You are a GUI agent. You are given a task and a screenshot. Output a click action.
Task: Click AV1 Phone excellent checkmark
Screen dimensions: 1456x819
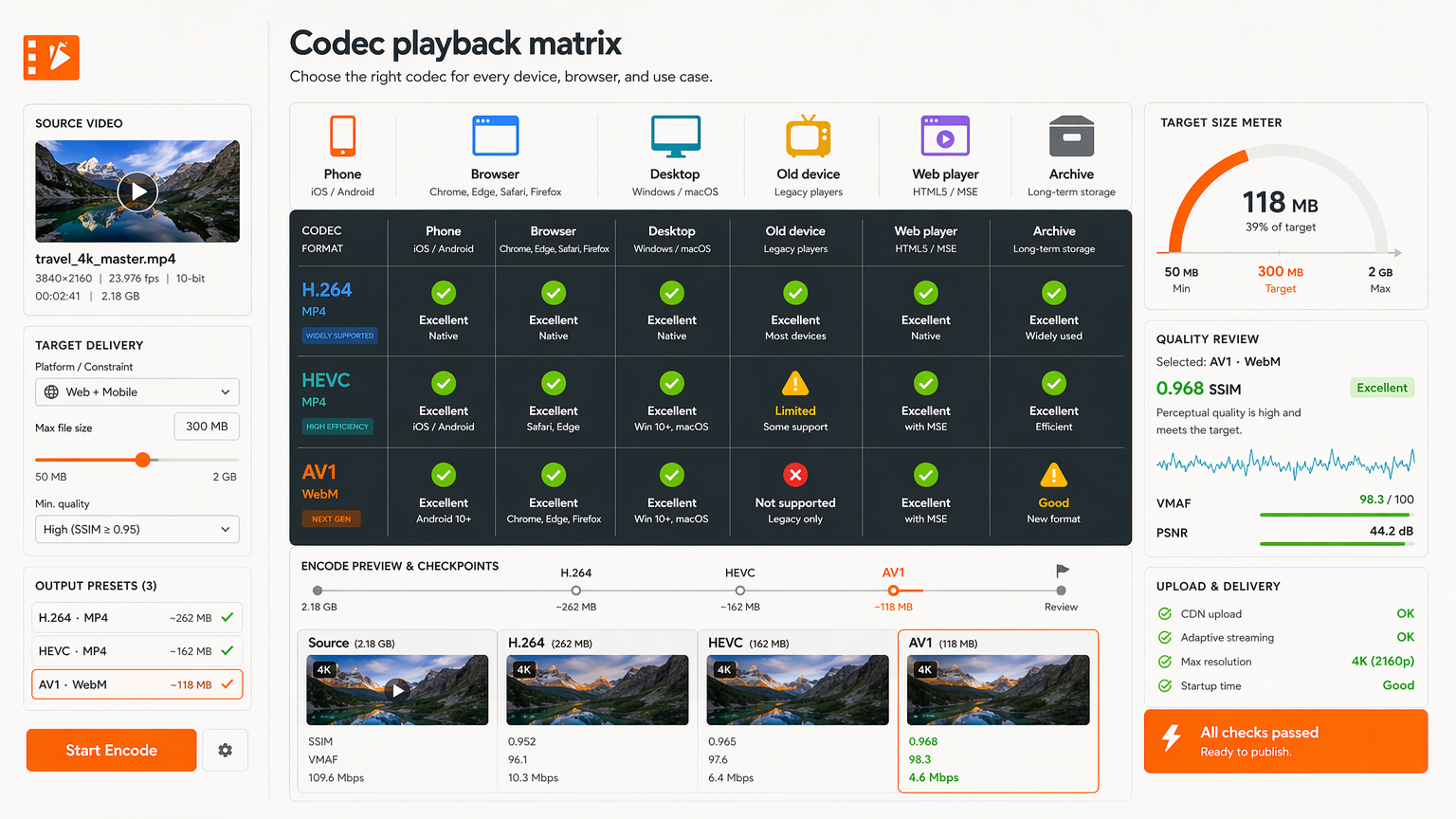click(444, 475)
